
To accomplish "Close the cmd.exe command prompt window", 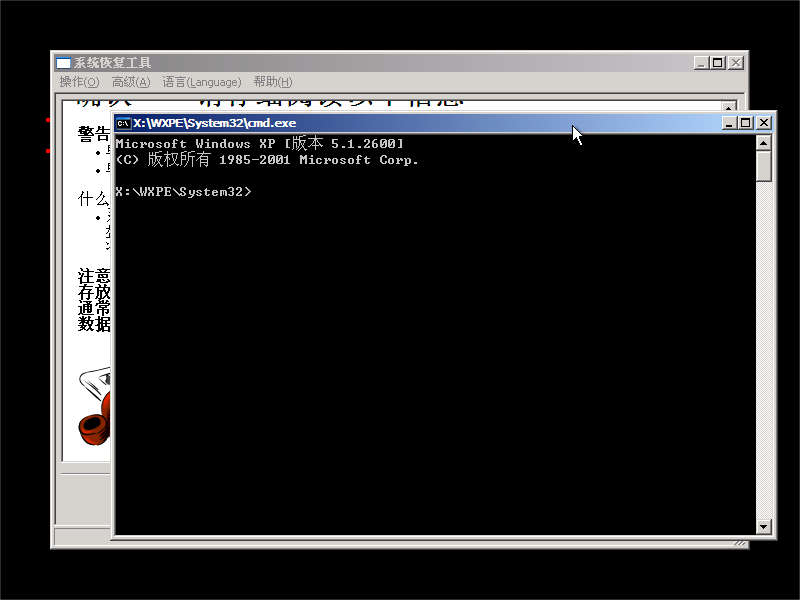I will pyautogui.click(x=763, y=123).
